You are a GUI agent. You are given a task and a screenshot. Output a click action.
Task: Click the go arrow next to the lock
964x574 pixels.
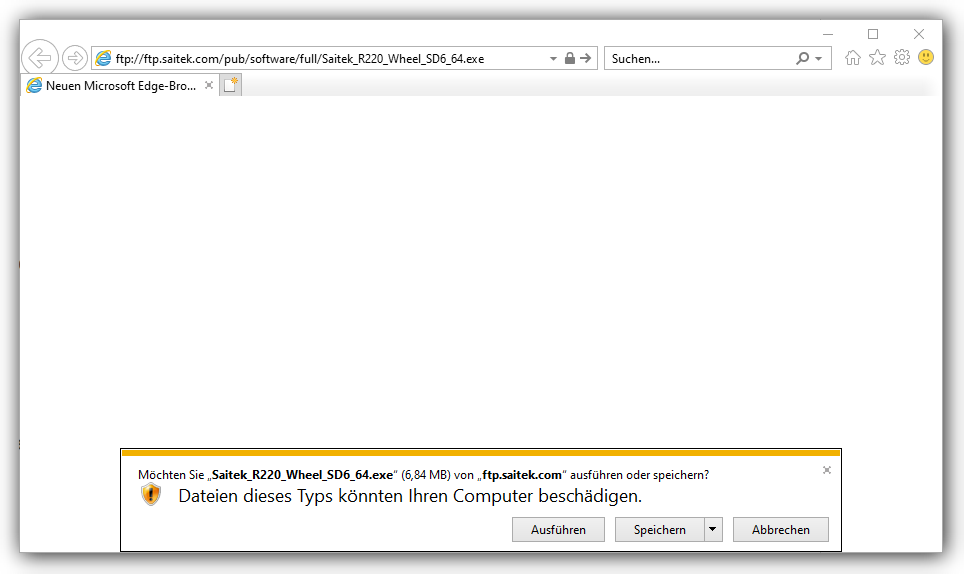(586, 58)
